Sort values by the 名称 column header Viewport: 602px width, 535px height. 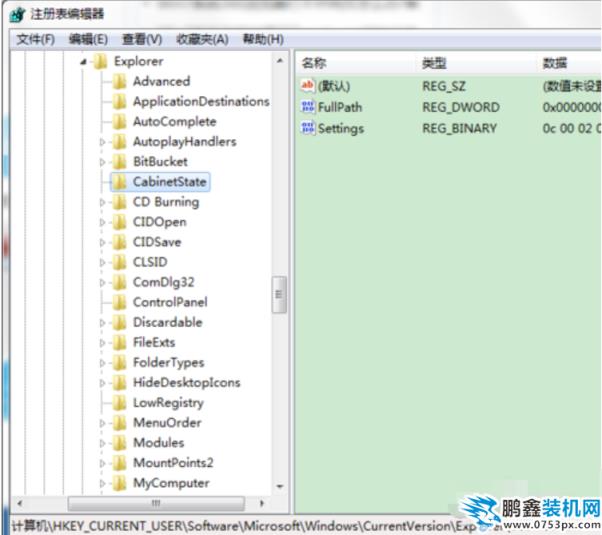tap(357, 63)
